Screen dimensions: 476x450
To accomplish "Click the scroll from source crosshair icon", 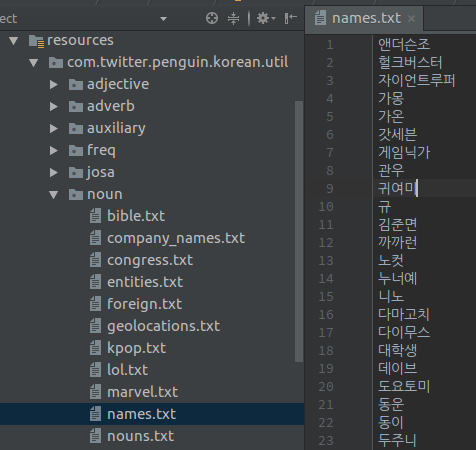I will 212,18.
